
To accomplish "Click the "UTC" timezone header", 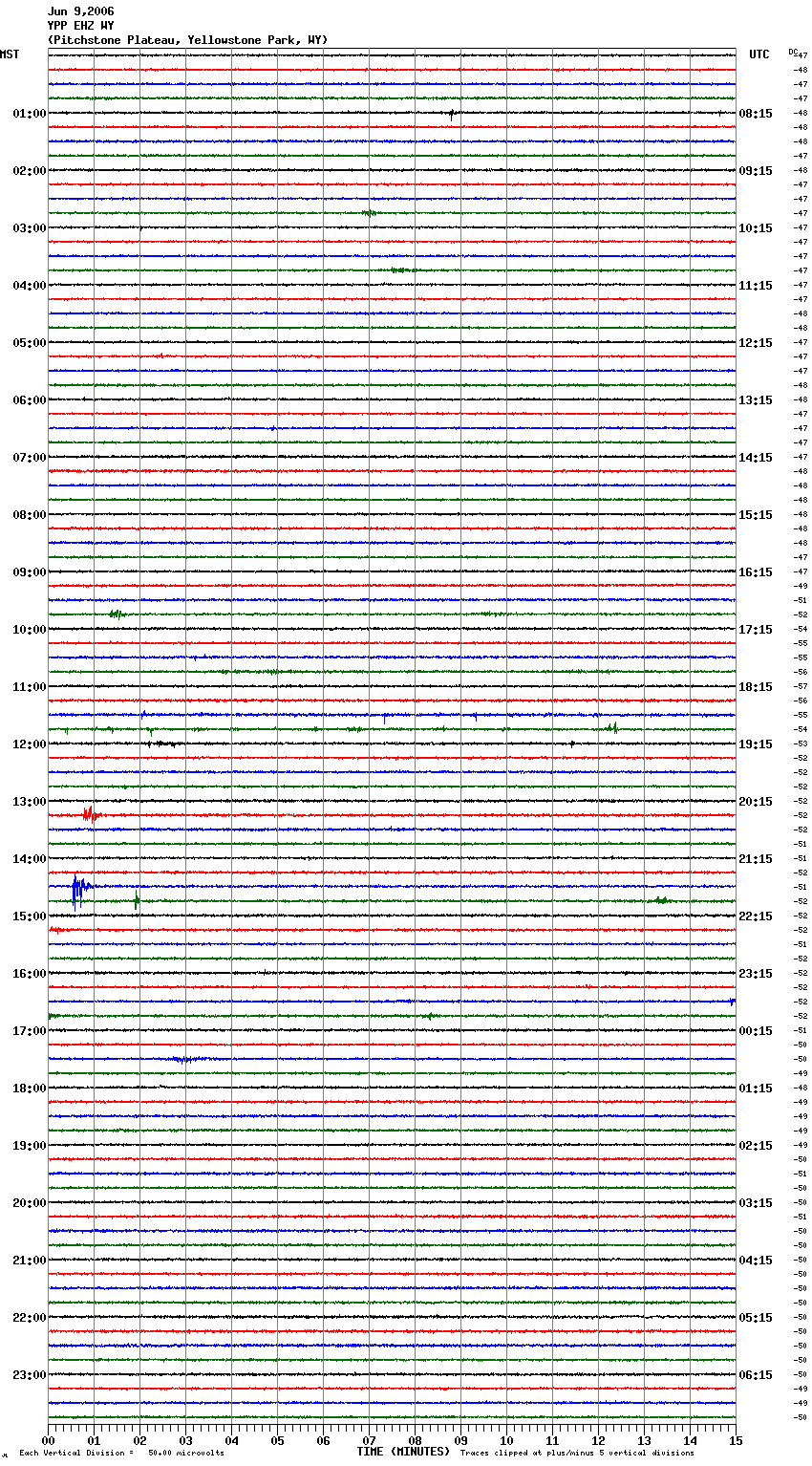I will [759, 54].
